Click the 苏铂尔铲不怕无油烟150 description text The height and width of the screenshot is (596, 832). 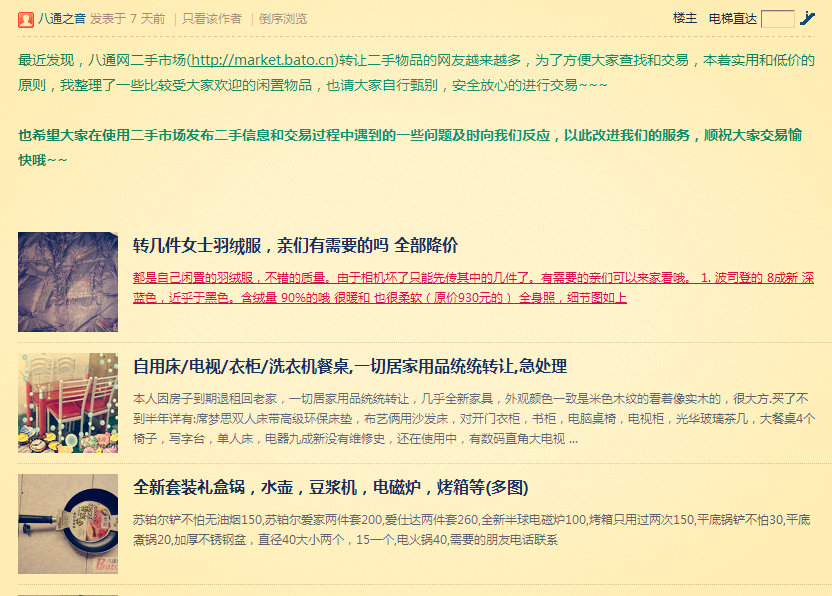coord(472,530)
